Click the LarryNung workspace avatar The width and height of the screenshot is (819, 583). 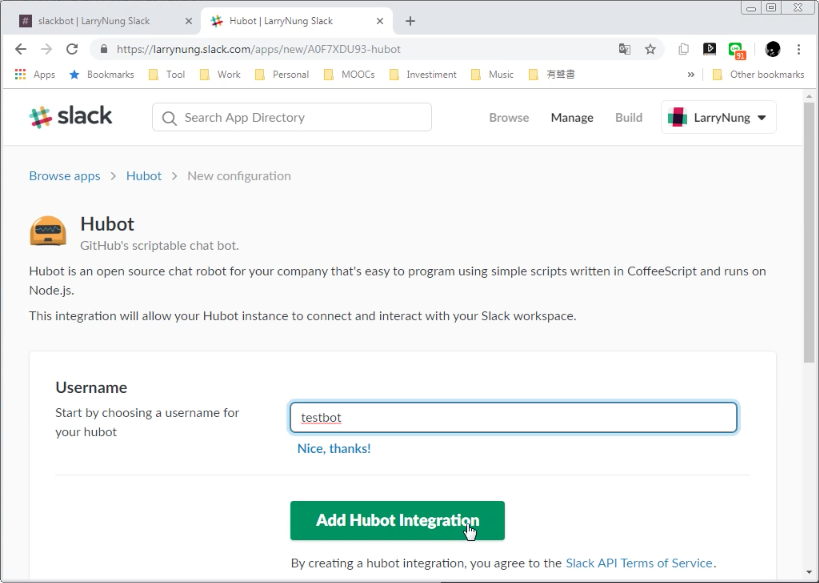click(677, 117)
